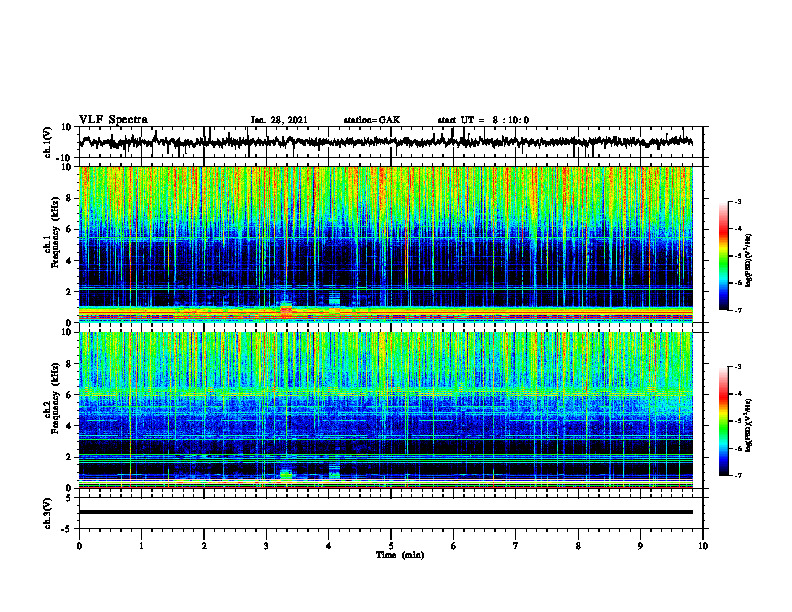Click time axis tick label "3"
This screenshot has height=612, width=792.
tap(266, 546)
